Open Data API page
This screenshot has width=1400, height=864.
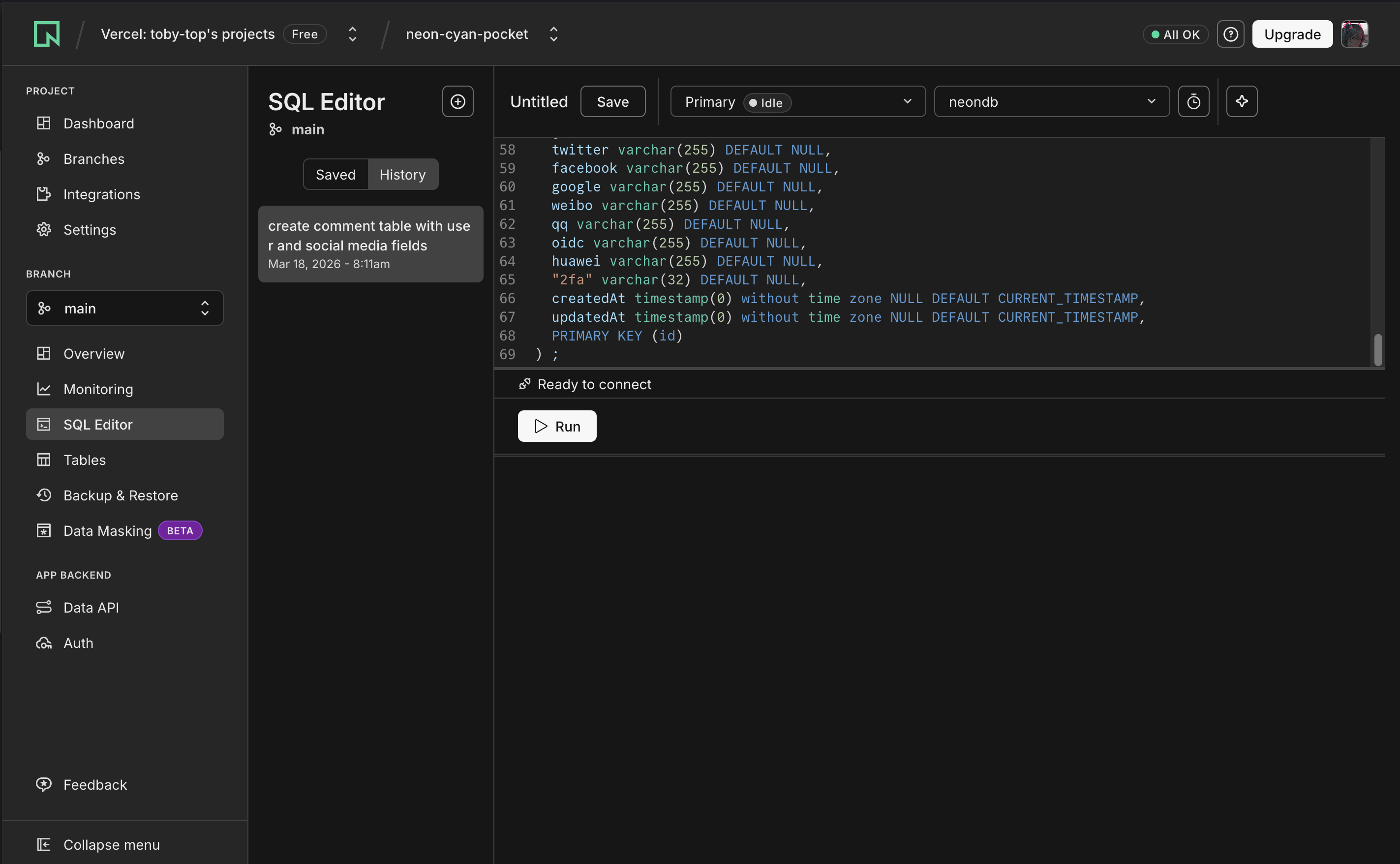coord(124,608)
